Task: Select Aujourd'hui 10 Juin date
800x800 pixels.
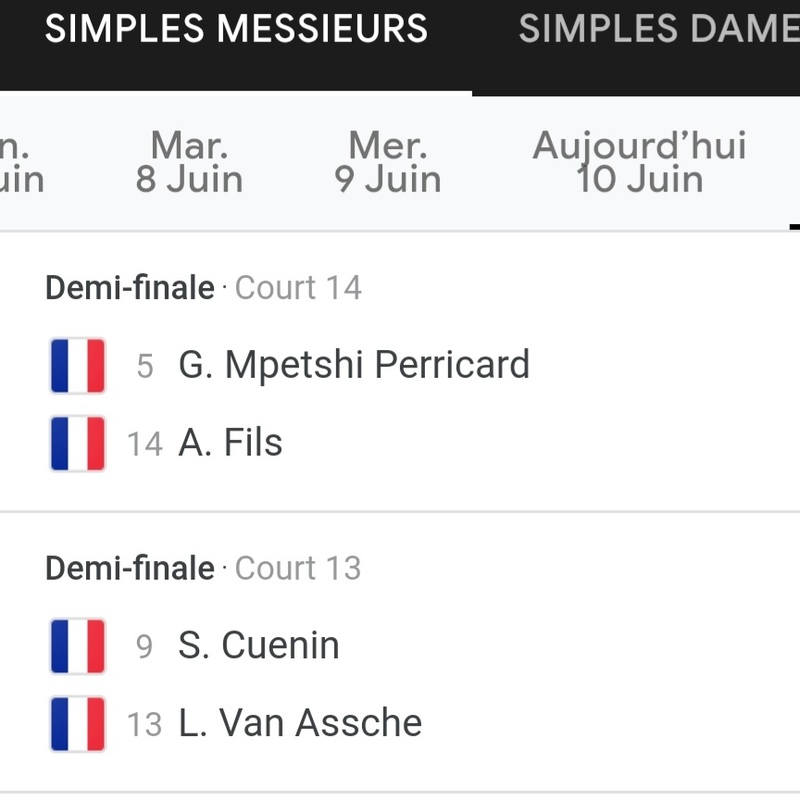Action: pyautogui.click(x=639, y=163)
